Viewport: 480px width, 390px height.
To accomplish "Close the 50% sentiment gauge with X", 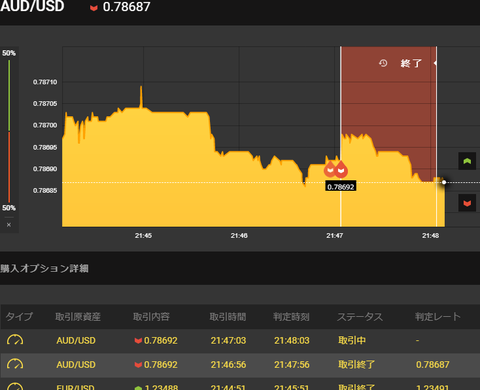I will coord(9,225).
